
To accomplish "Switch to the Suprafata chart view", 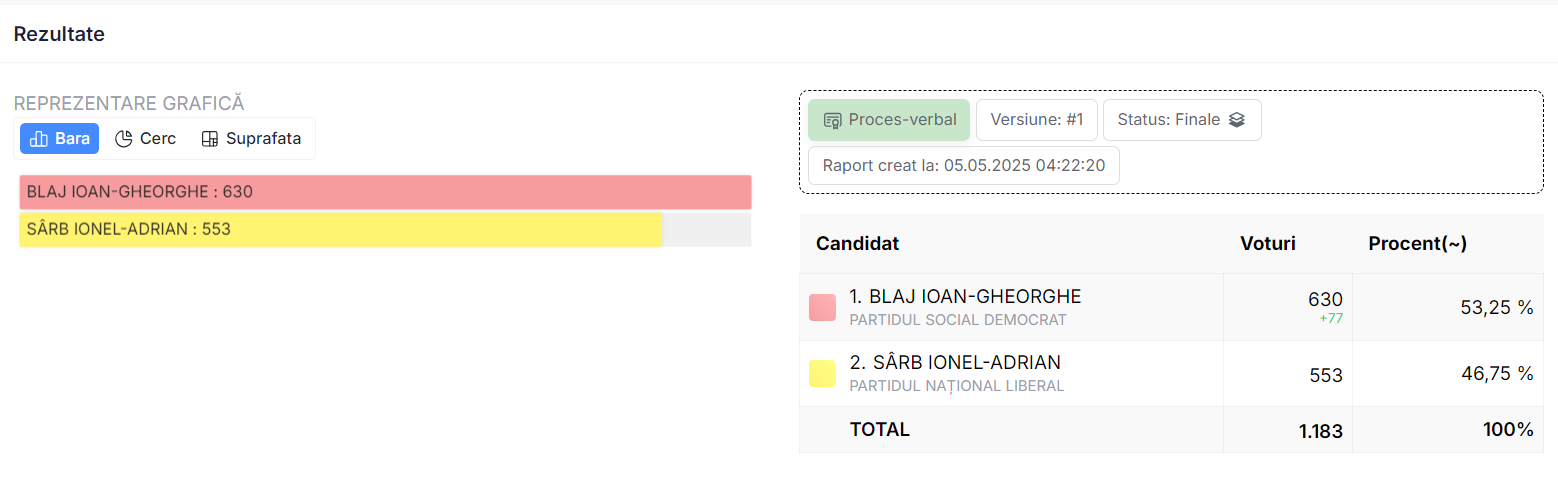I will coord(252,139).
